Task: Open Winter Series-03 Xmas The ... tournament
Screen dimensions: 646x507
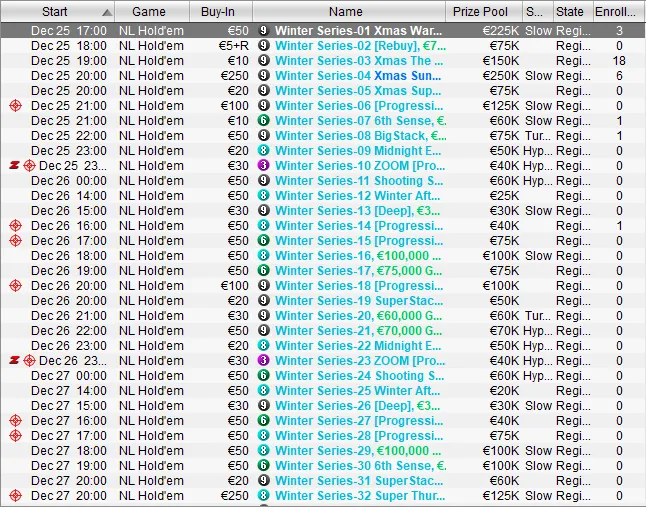Action: coord(359,61)
